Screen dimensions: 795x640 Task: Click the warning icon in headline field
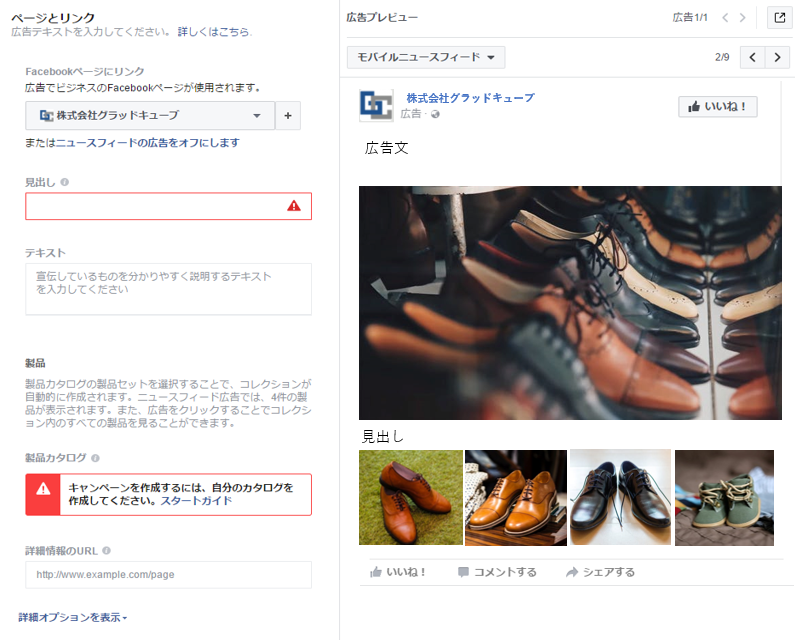pyautogui.click(x=294, y=206)
